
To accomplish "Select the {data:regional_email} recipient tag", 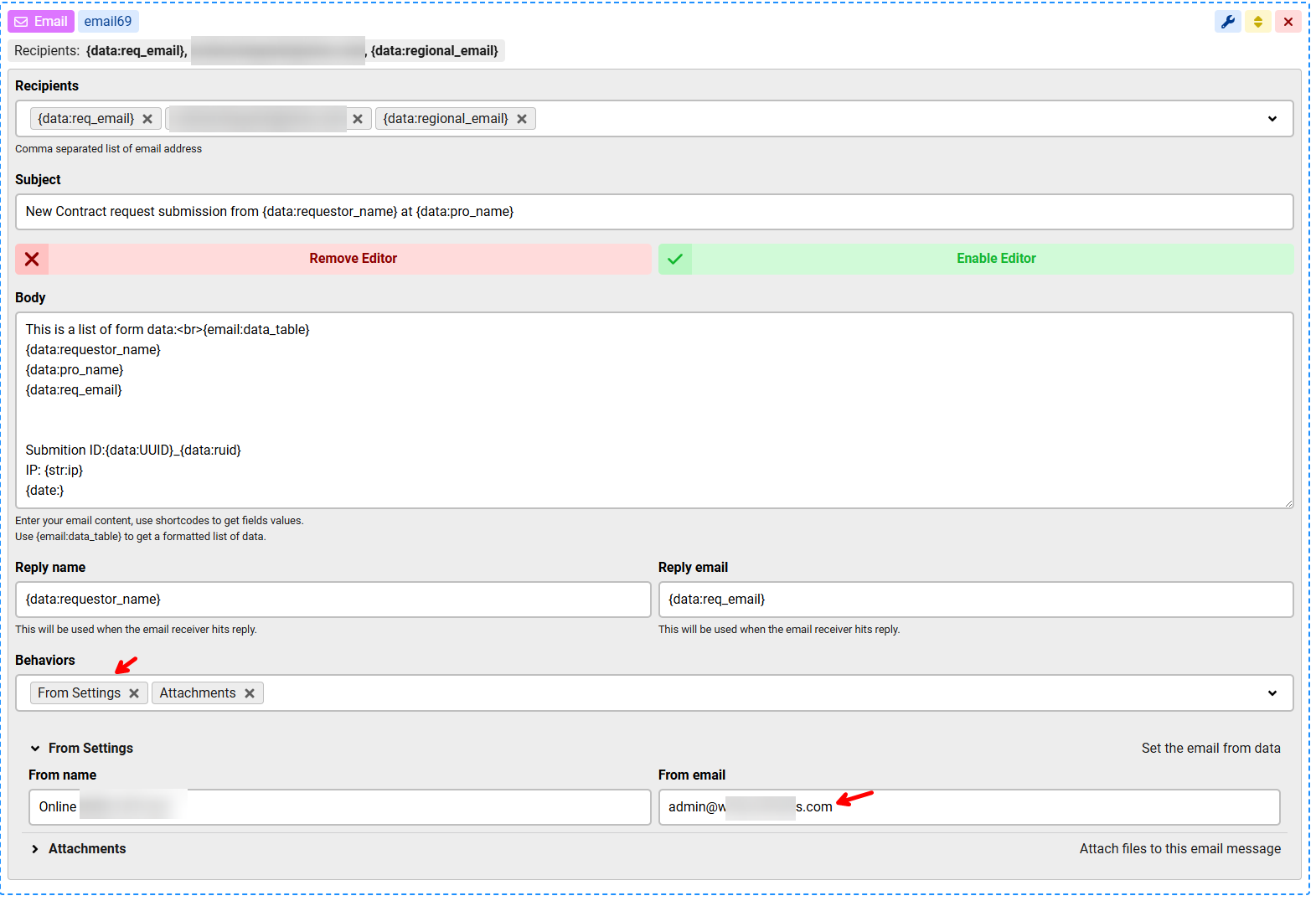I will pos(446,119).
